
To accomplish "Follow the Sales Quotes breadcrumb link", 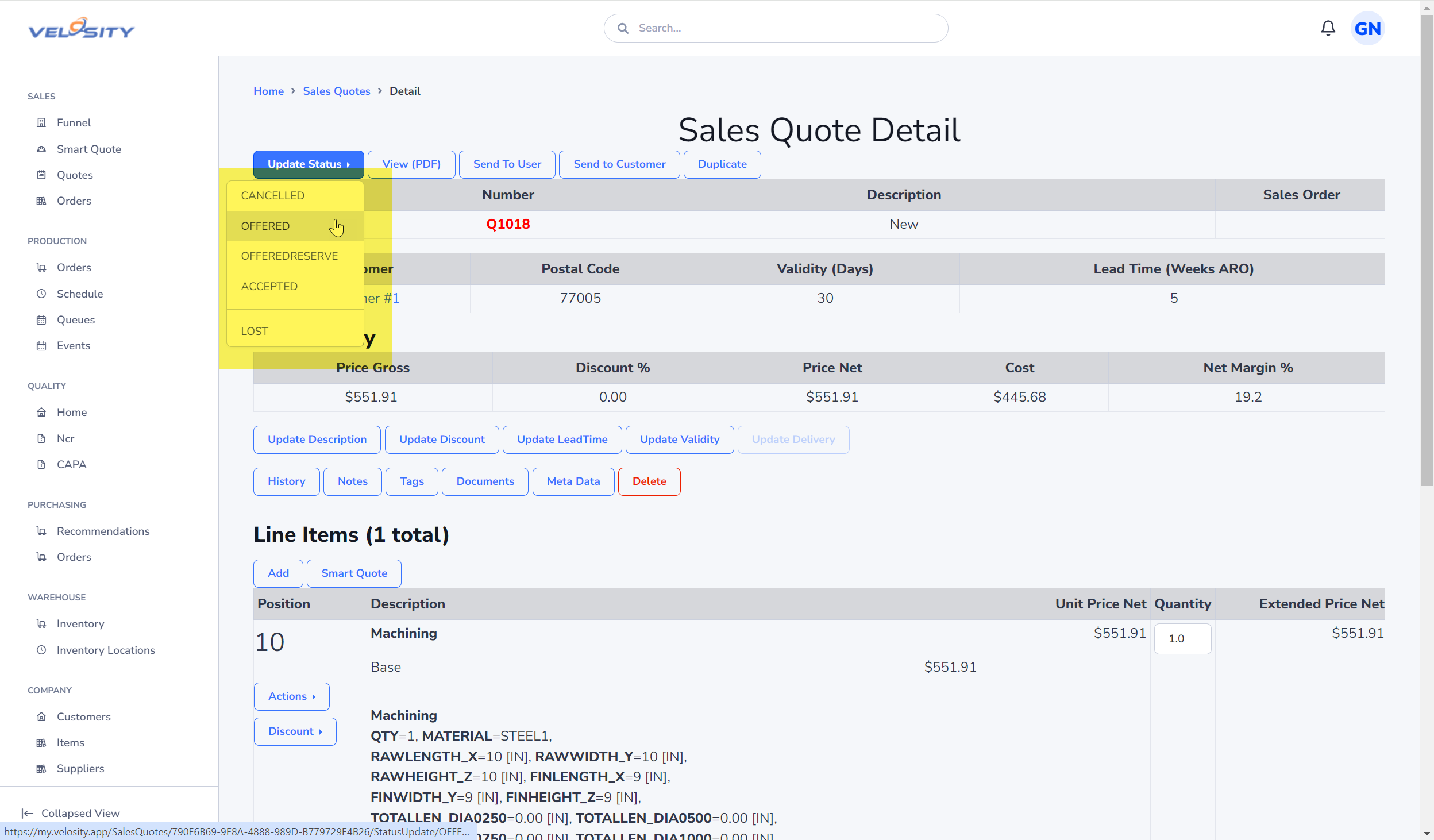I will 337,91.
